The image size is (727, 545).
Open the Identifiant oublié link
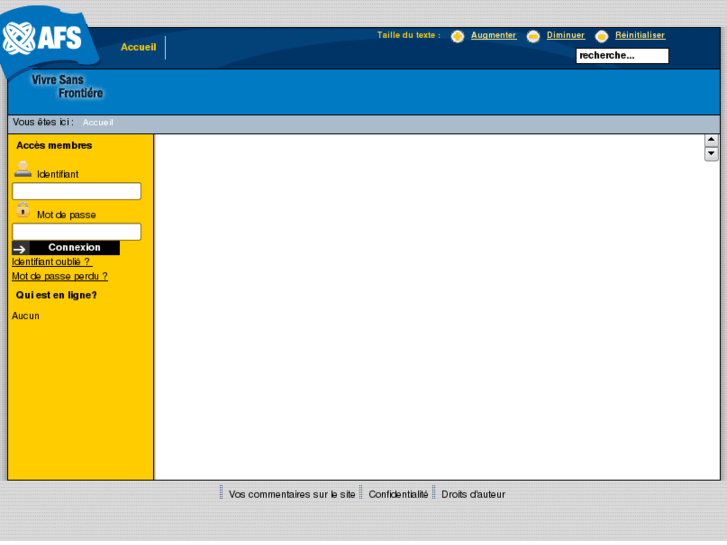click(x=52, y=262)
